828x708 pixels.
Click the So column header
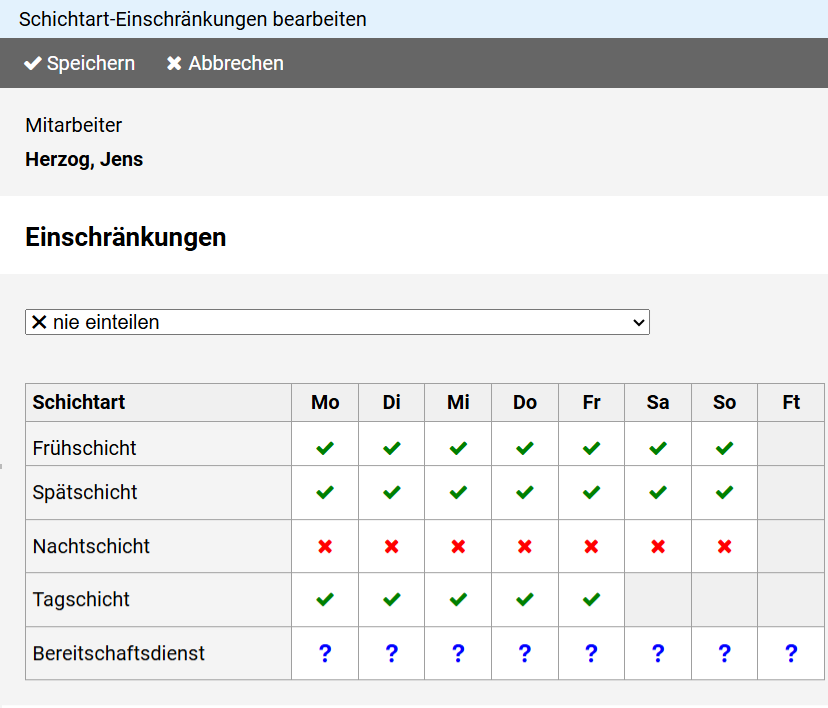[x=724, y=402]
